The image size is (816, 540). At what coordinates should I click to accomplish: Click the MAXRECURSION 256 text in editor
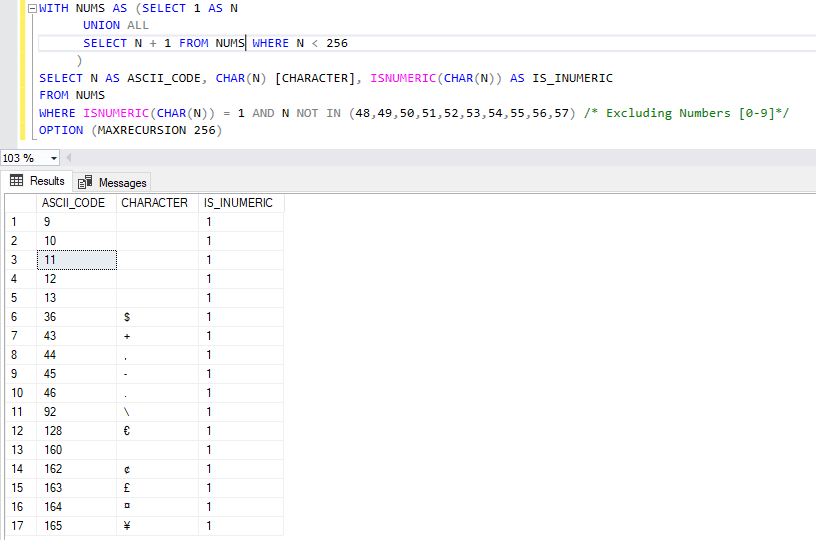(157, 130)
